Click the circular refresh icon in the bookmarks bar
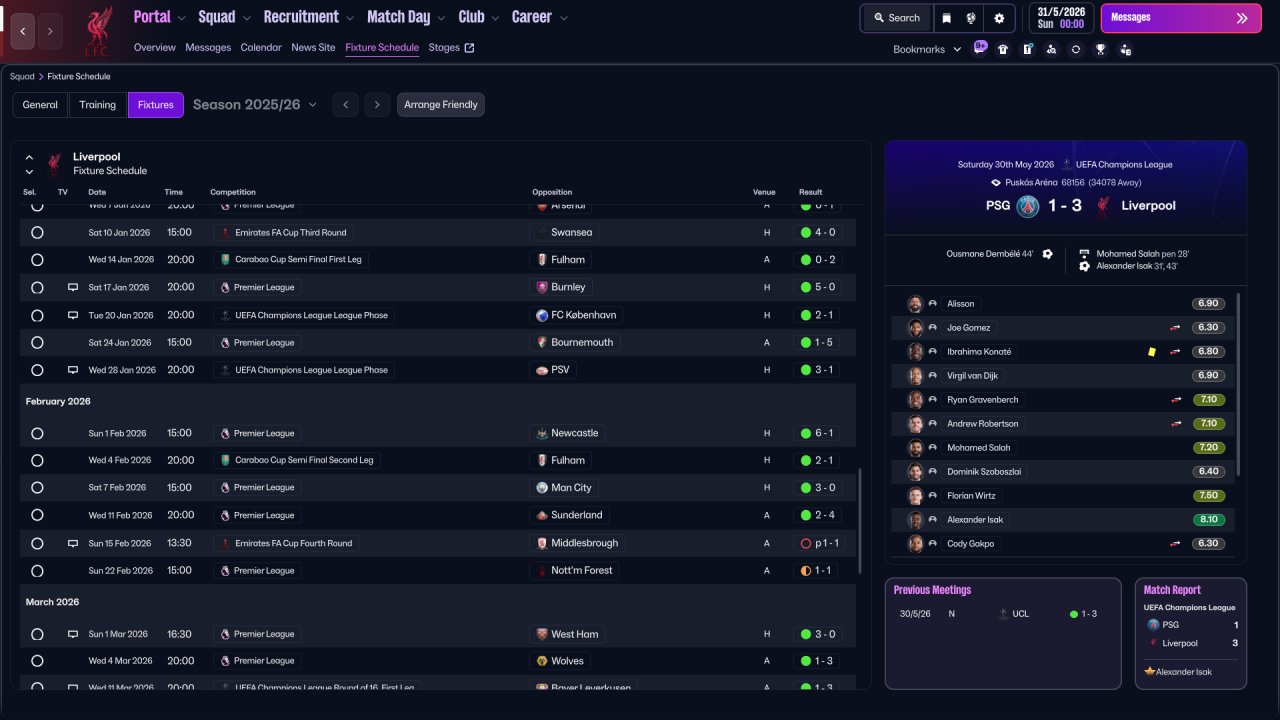The image size is (1280, 720). pos(1076,49)
